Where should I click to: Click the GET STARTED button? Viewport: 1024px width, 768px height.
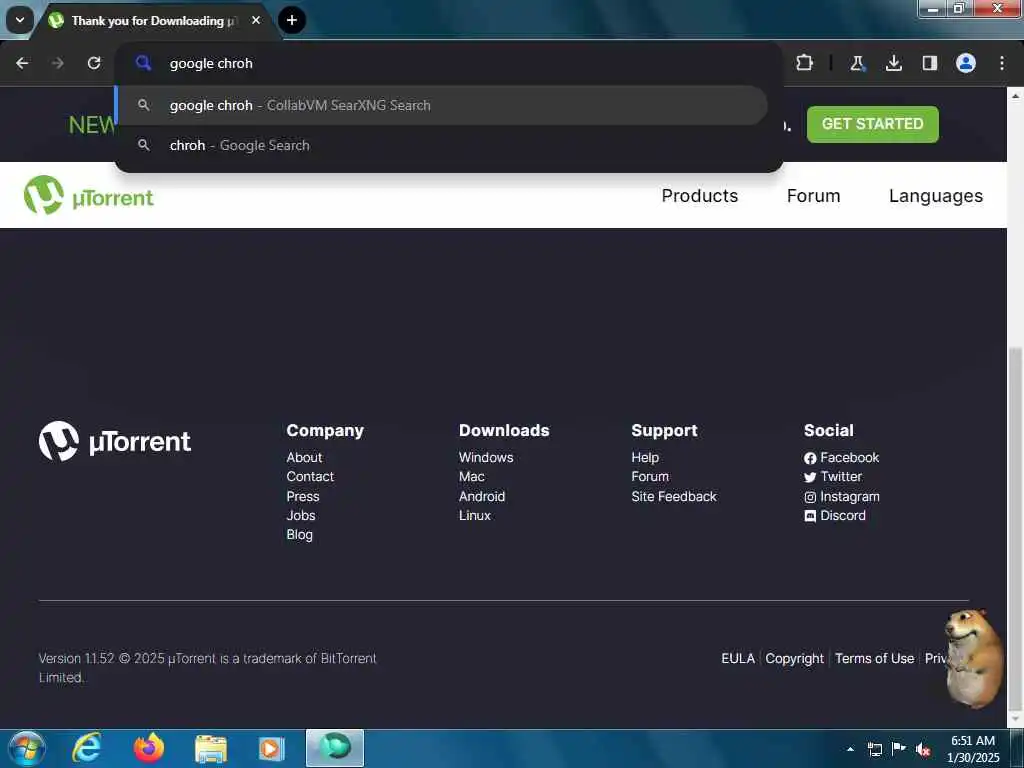click(x=872, y=124)
